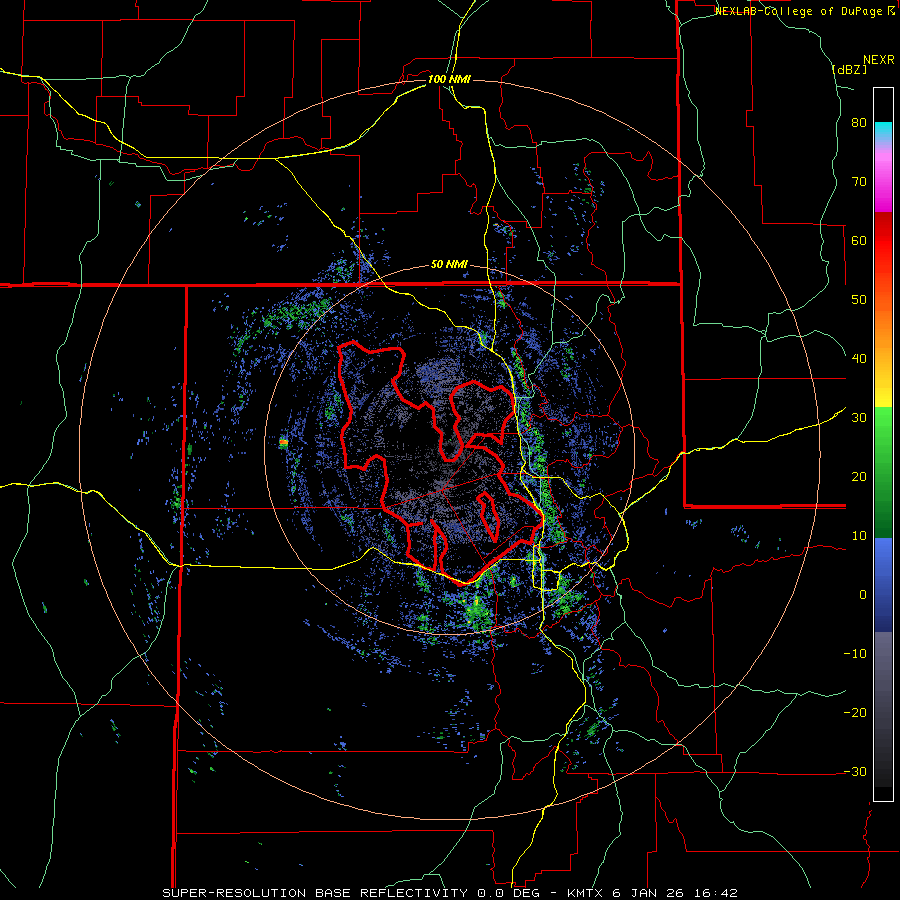The image size is (900, 900).
Task: Click the -20 value on the dBZ scale
Action: pos(855,712)
